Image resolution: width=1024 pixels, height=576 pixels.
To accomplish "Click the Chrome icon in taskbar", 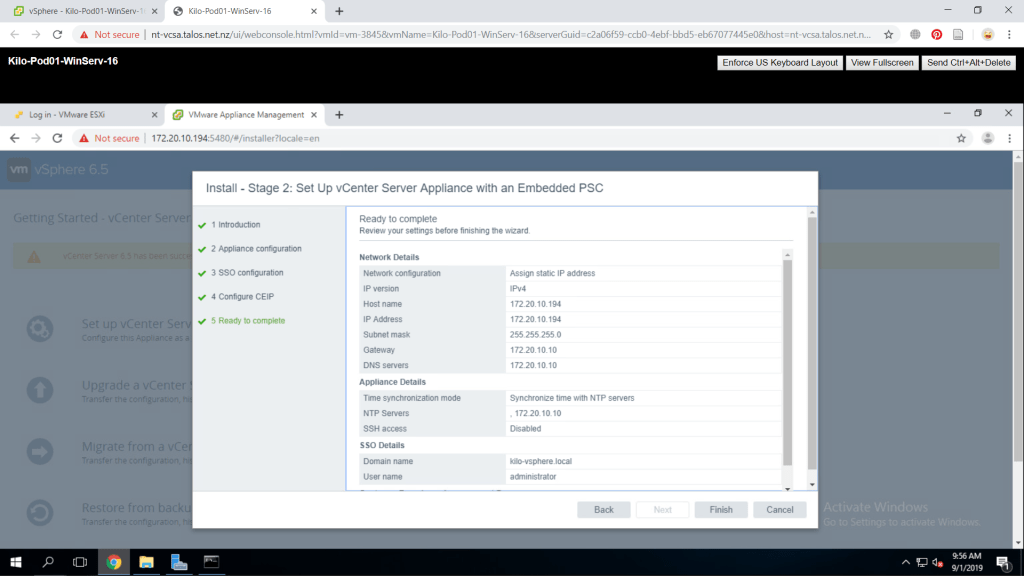I will pyautogui.click(x=114, y=562).
